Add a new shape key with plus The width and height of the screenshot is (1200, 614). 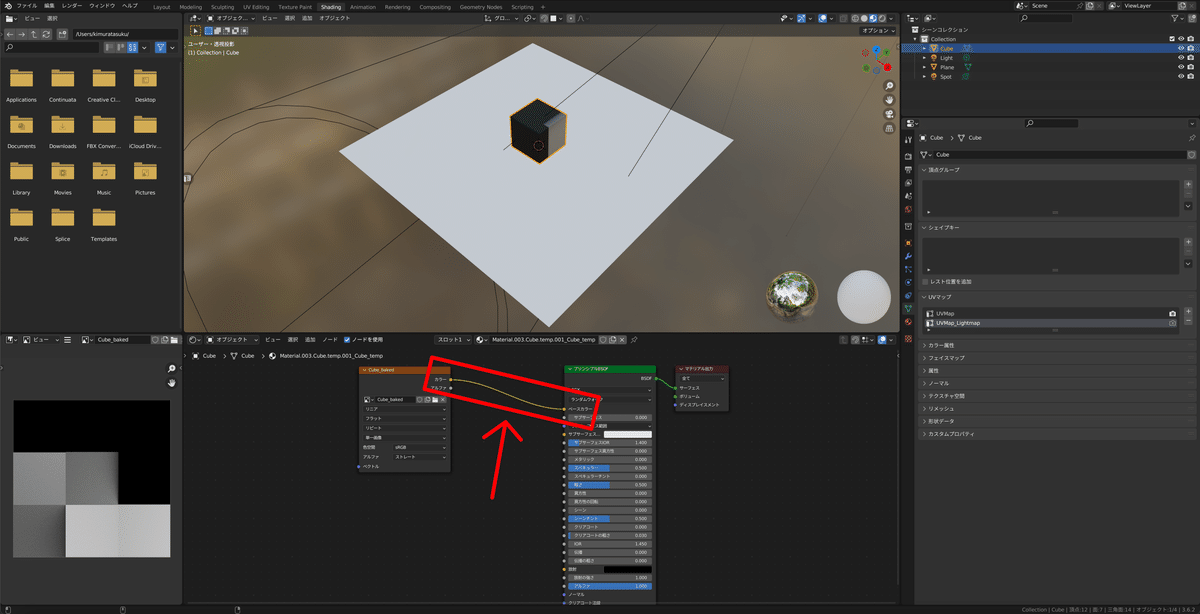1187,242
